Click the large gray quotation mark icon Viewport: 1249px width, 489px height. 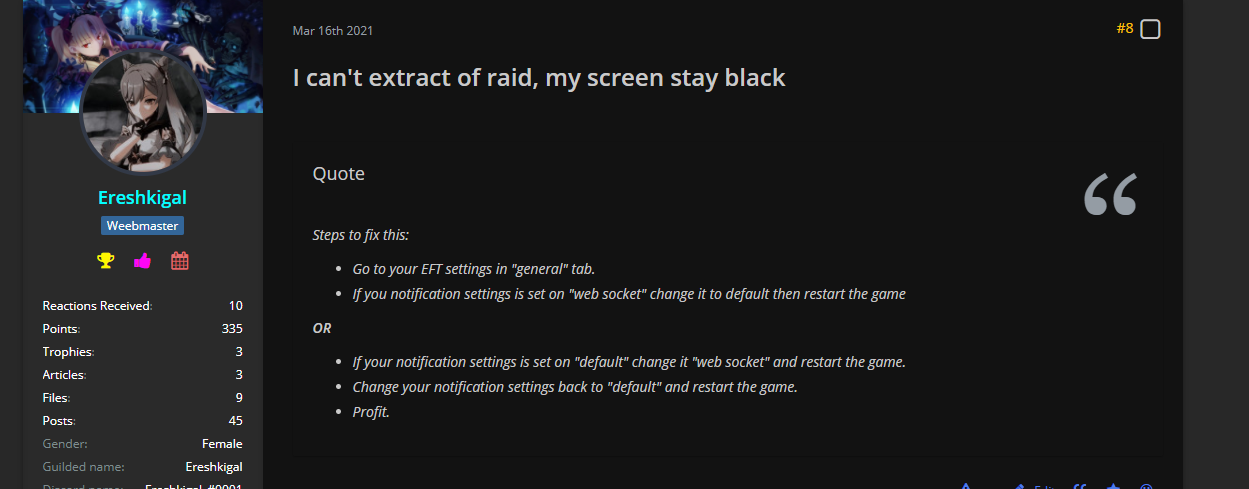pyautogui.click(x=1110, y=194)
